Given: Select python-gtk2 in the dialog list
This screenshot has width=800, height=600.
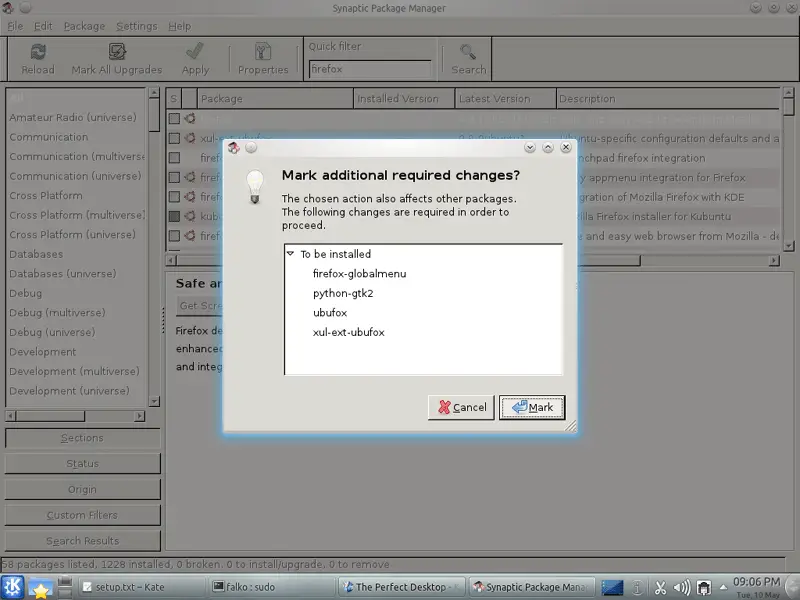Looking at the screenshot, I should [343, 293].
